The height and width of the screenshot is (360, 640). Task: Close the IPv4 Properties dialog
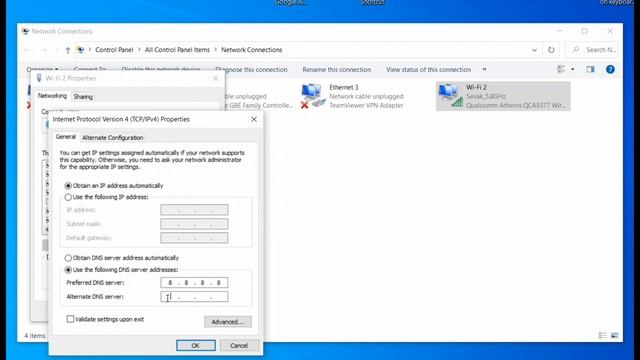click(x=254, y=119)
